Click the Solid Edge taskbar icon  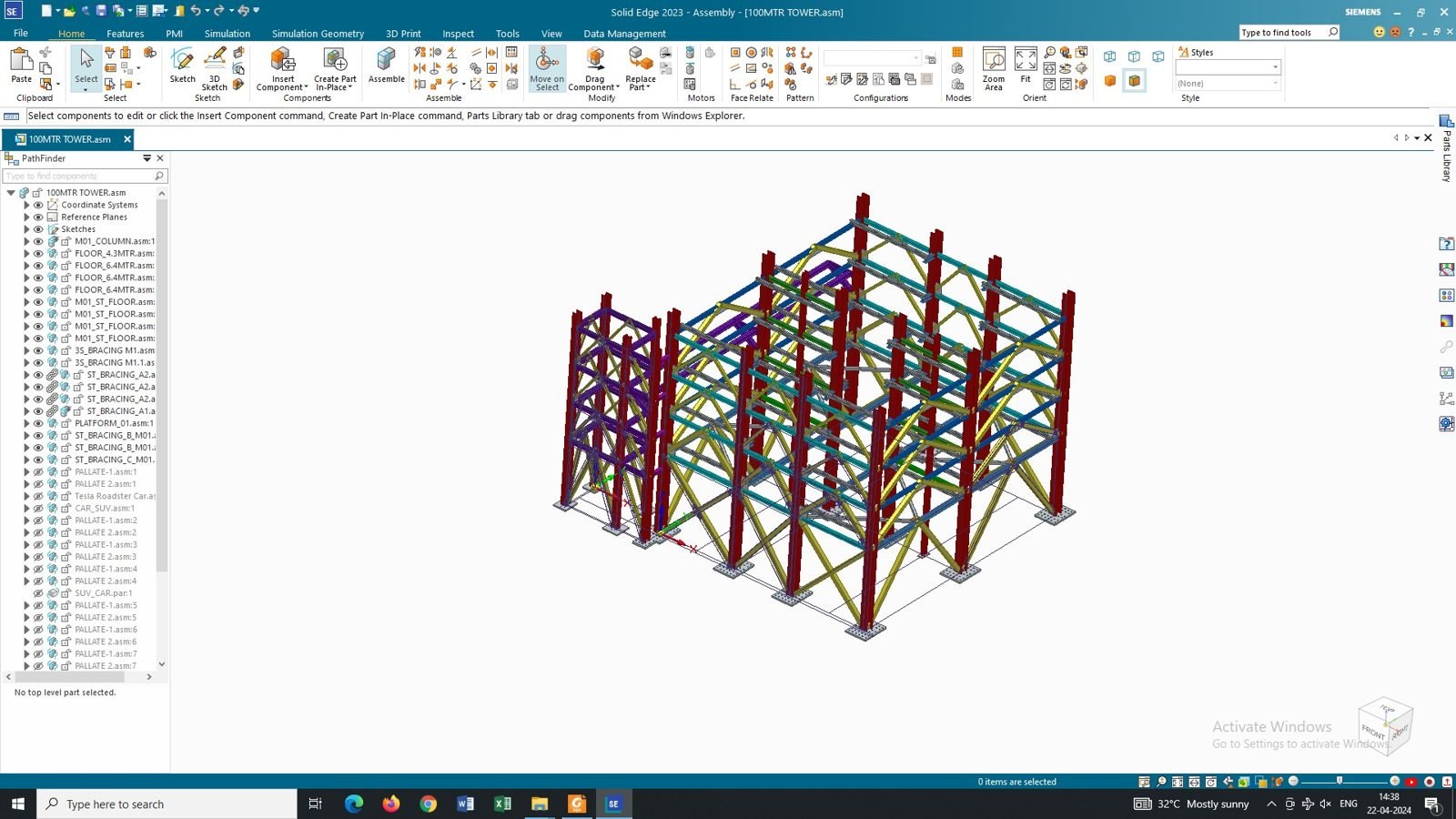pyautogui.click(x=613, y=804)
